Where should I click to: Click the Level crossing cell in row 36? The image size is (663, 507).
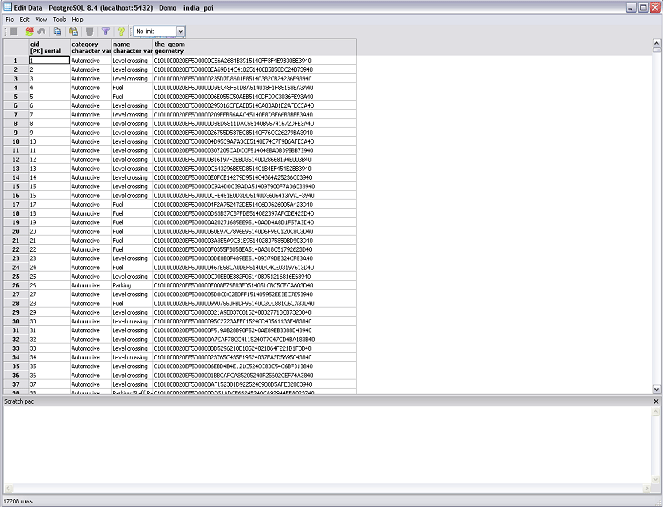132,375
